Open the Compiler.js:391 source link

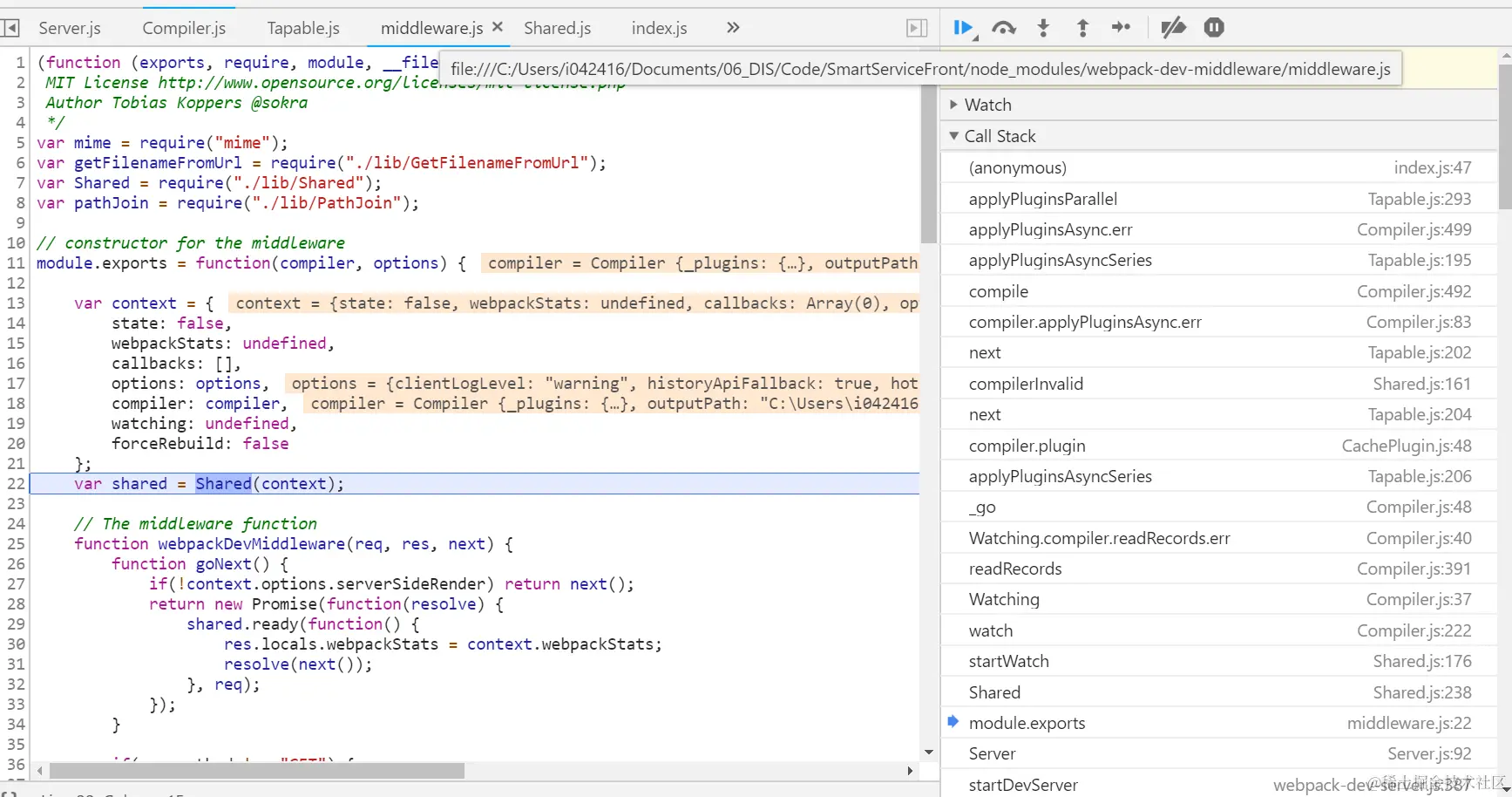point(1414,569)
